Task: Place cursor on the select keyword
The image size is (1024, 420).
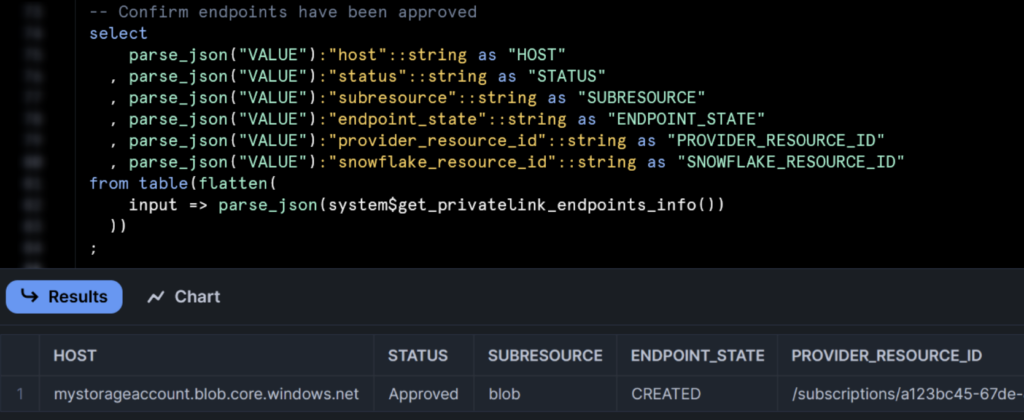Action: [118, 33]
